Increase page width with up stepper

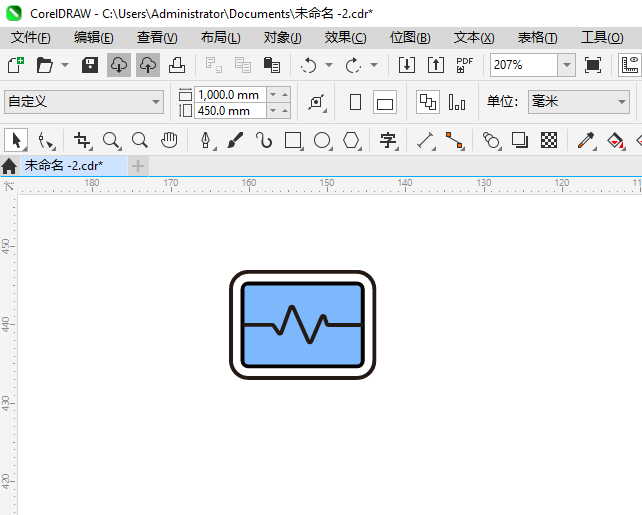pos(285,95)
